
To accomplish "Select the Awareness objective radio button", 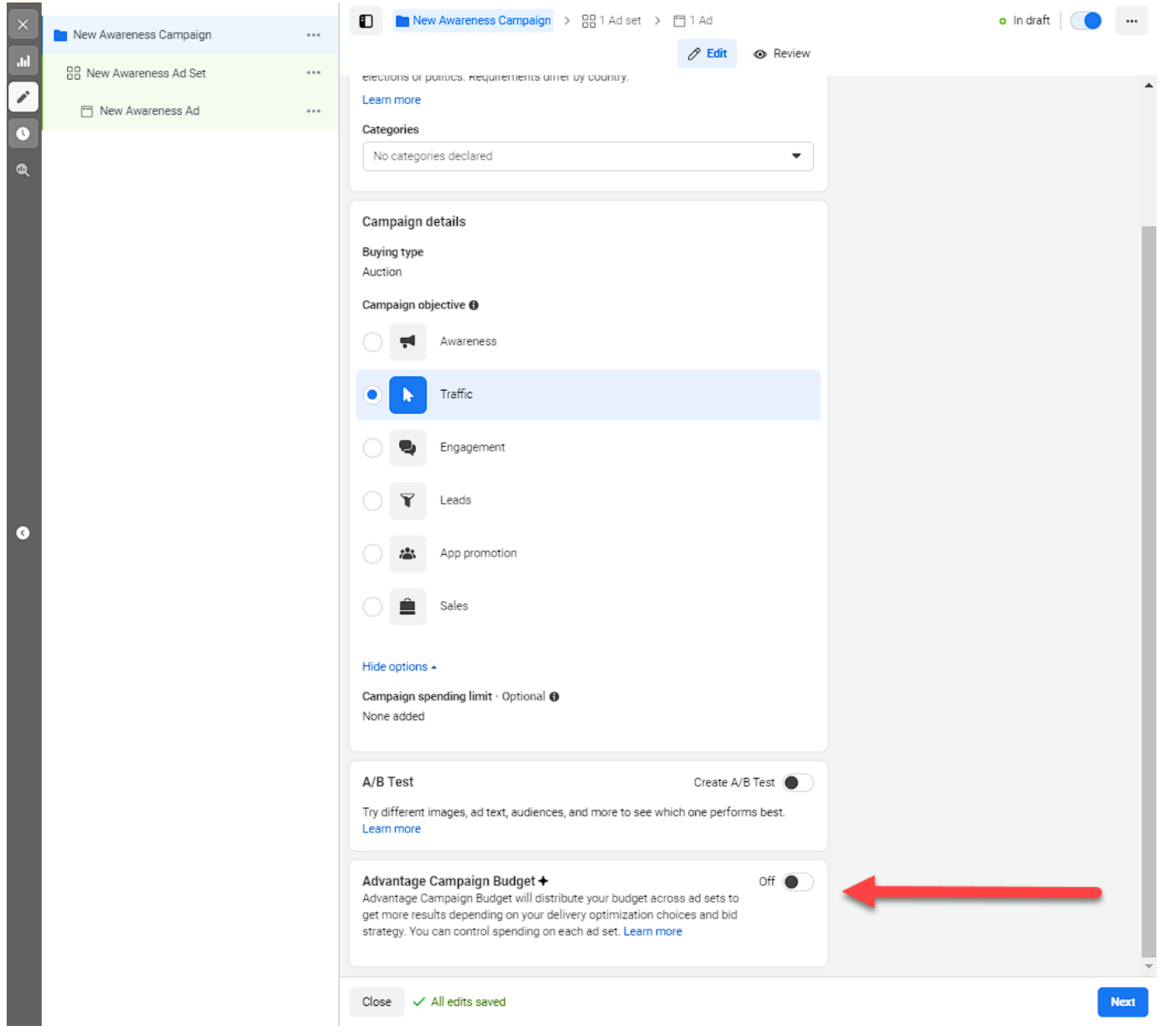I will 372,342.
